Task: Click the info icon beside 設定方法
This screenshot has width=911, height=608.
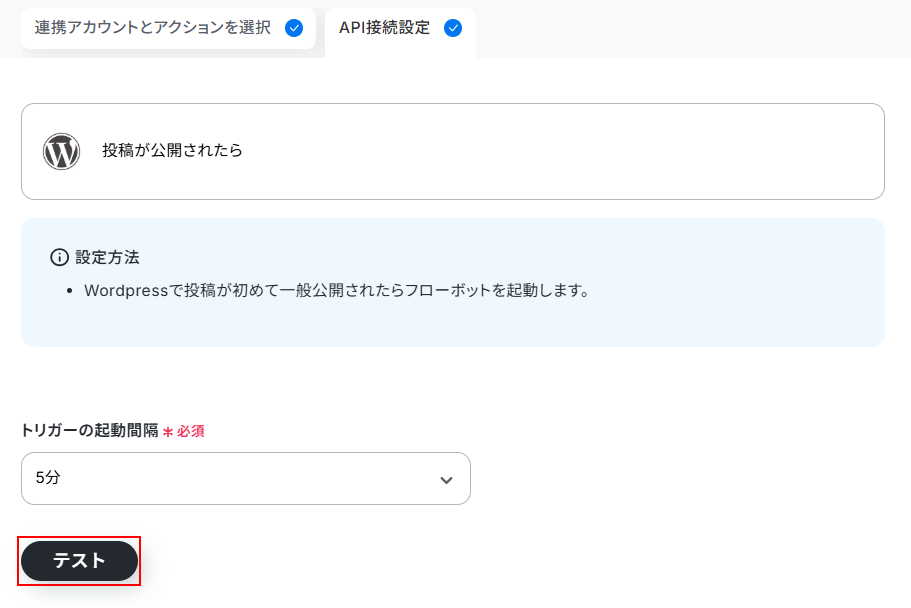Action: (x=59, y=257)
